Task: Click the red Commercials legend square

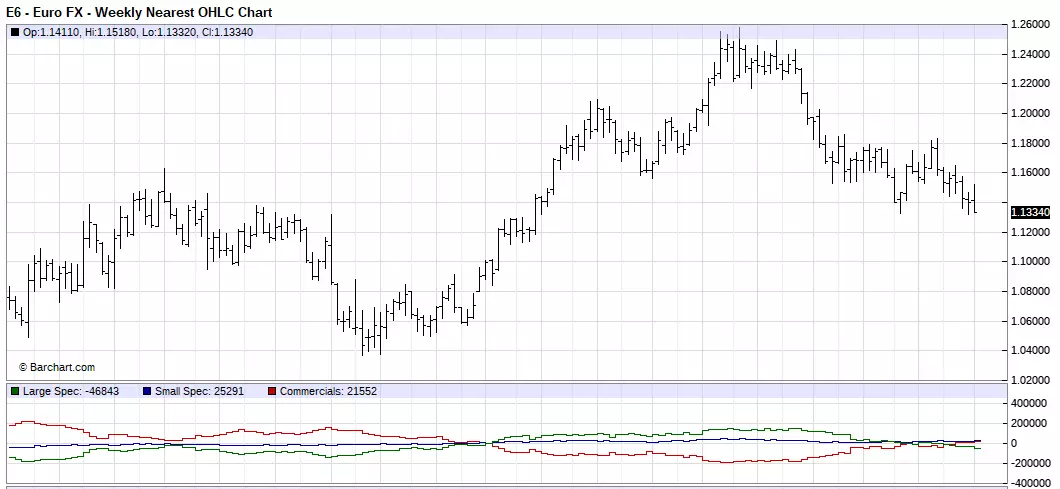Action: pyautogui.click(x=272, y=391)
